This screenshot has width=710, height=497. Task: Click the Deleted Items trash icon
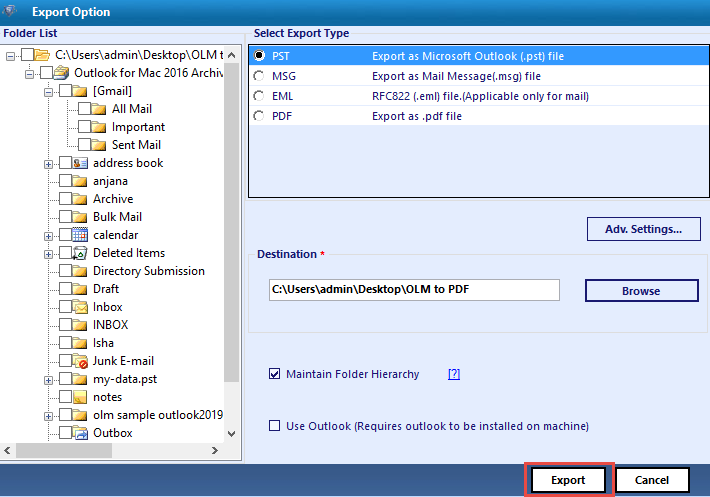[x=81, y=253]
